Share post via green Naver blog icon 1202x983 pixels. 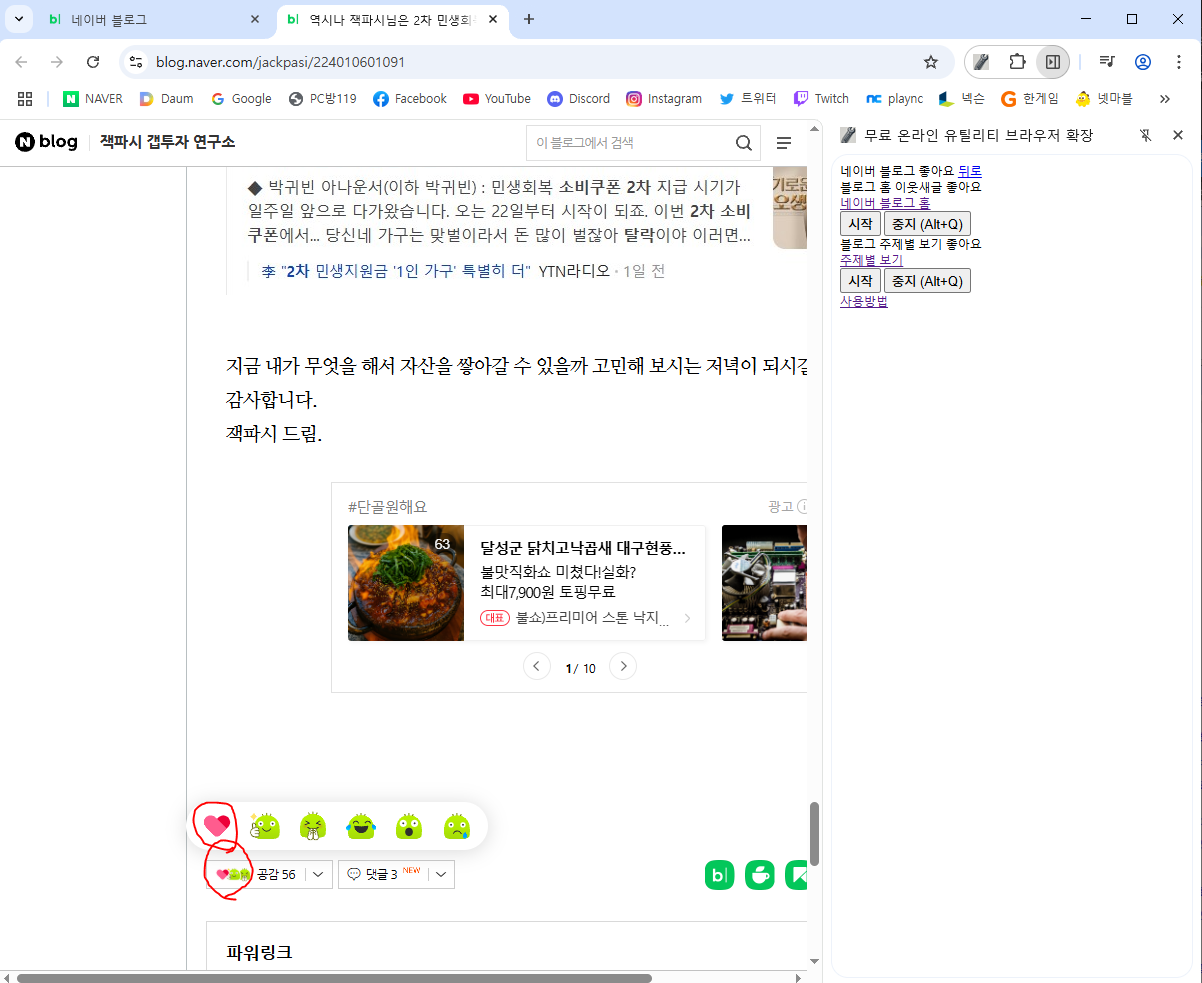coord(719,875)
